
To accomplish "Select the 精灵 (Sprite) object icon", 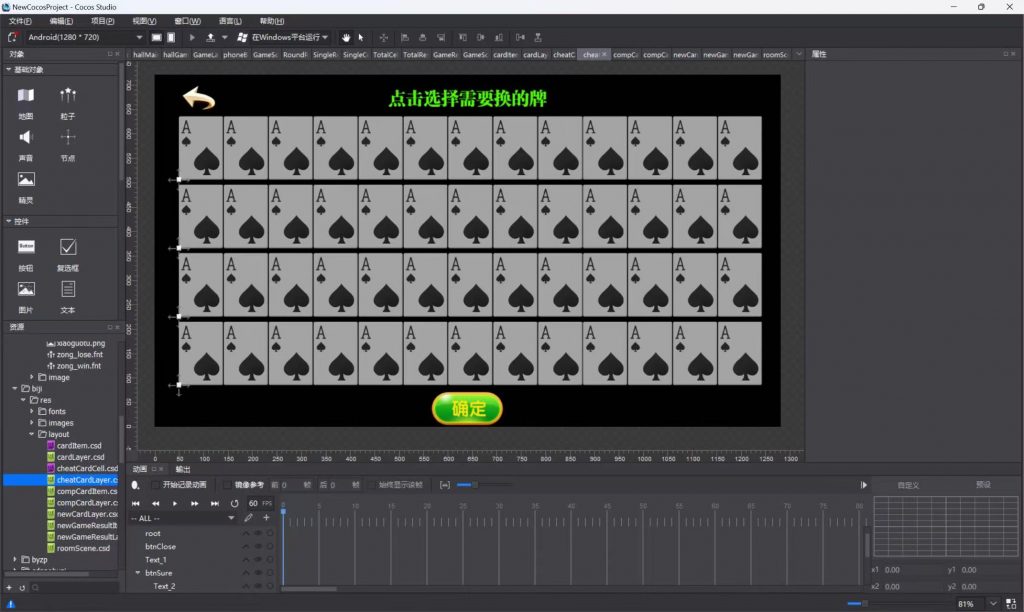I will point(26,181).
